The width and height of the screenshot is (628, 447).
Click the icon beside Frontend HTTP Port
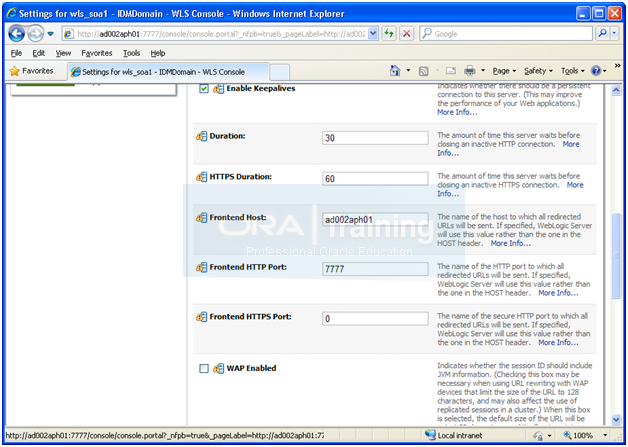pos(201,267)
